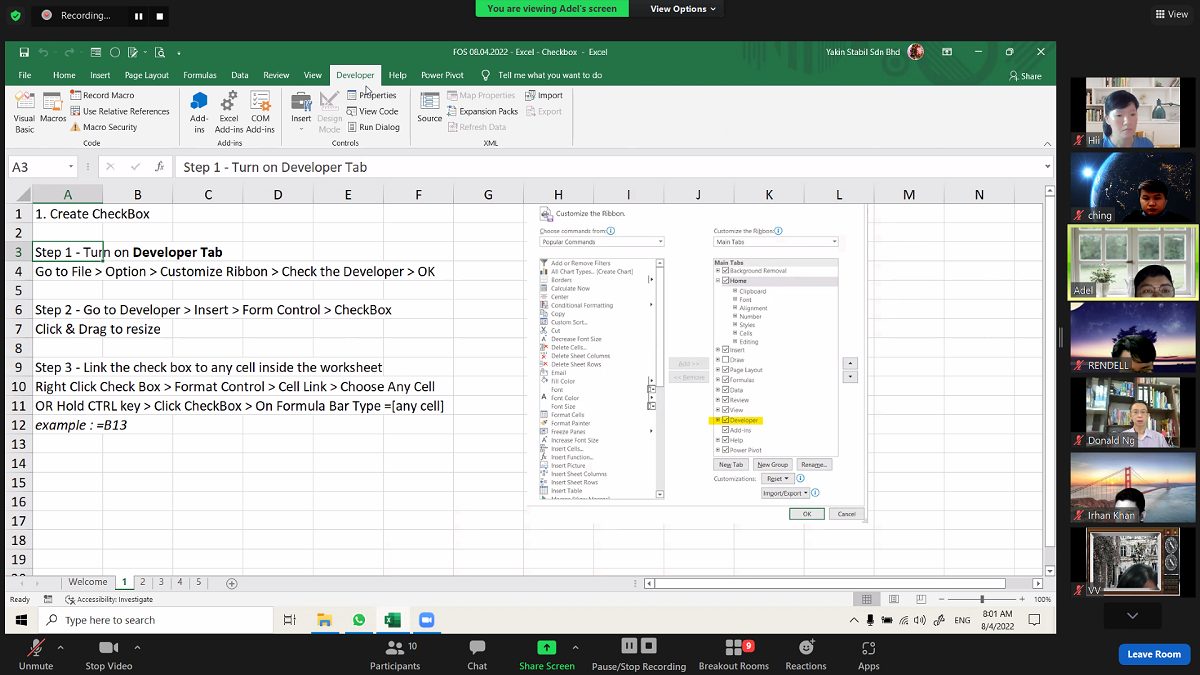
Task: Open the Macros dialog
Action: (x=53, y=108)
